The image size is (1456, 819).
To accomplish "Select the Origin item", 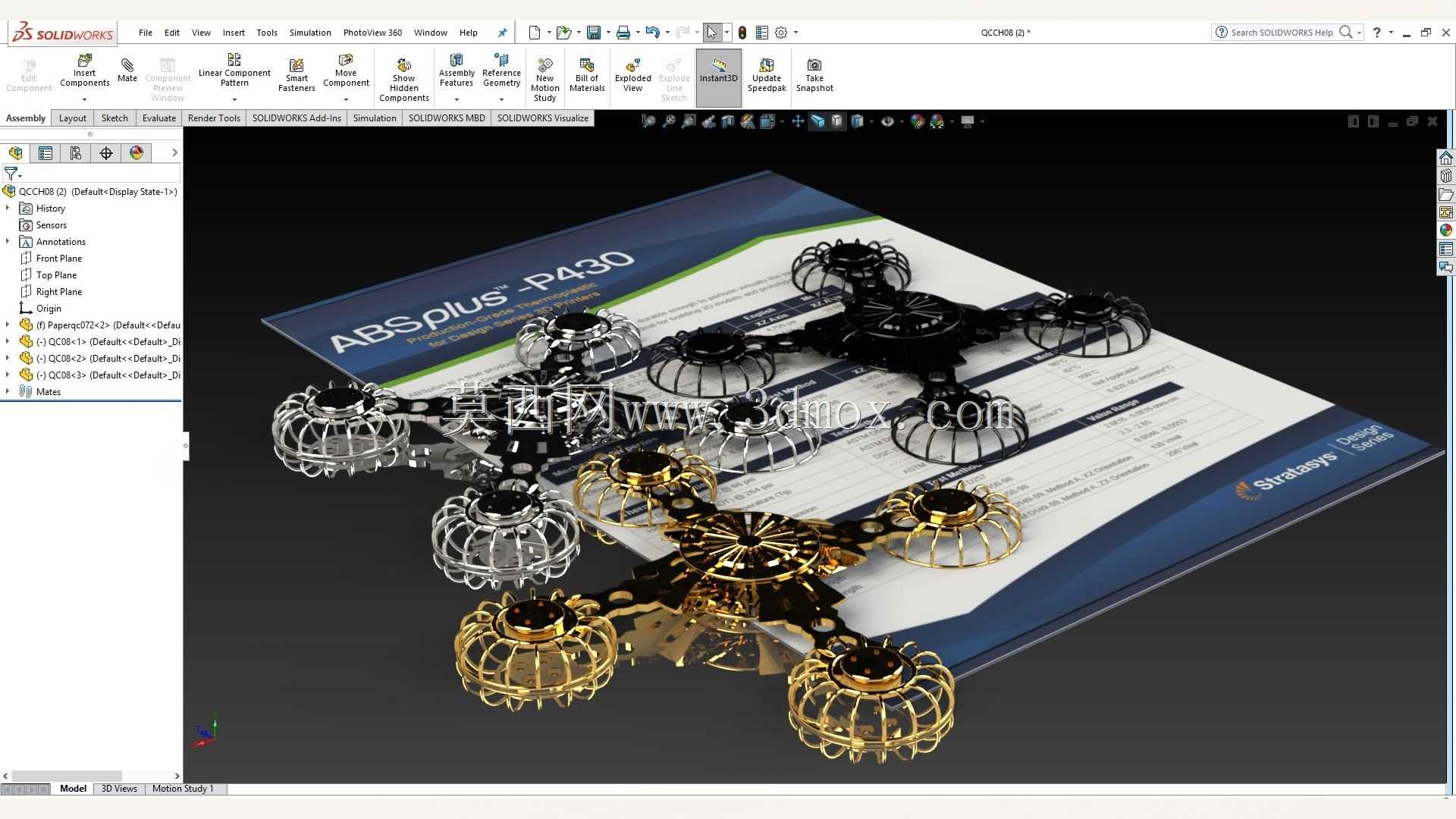I will click(x=49, y=309).
